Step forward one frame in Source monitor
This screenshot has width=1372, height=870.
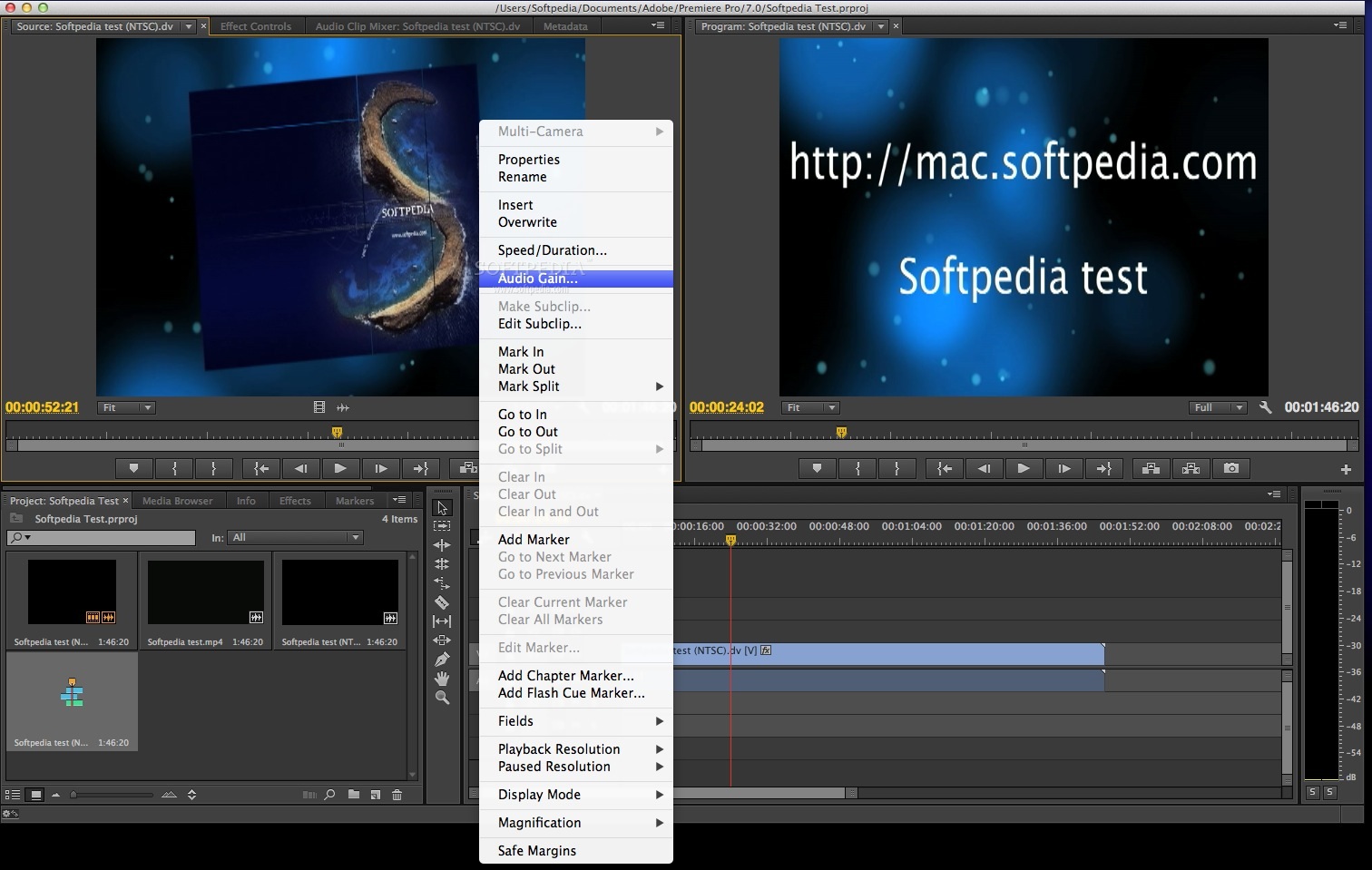point(380,469)
